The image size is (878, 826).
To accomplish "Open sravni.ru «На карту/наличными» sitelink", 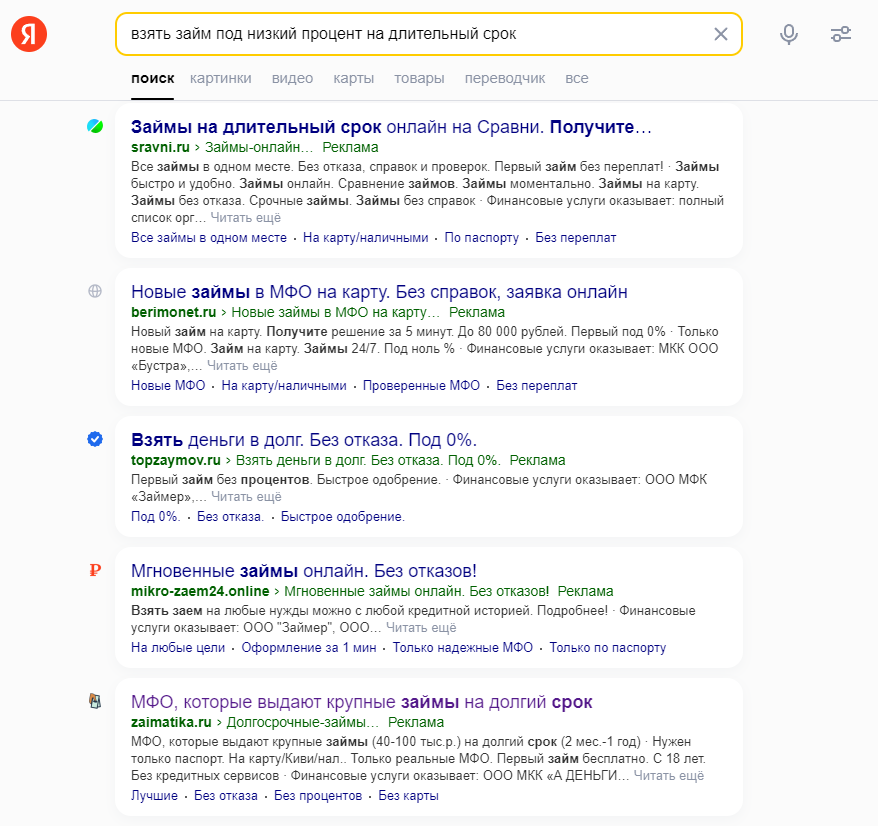I will 366,237.
